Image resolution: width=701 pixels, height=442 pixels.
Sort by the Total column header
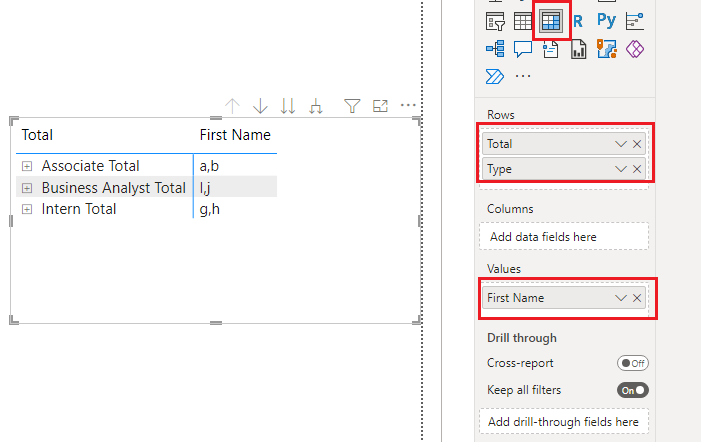point(37,135)
